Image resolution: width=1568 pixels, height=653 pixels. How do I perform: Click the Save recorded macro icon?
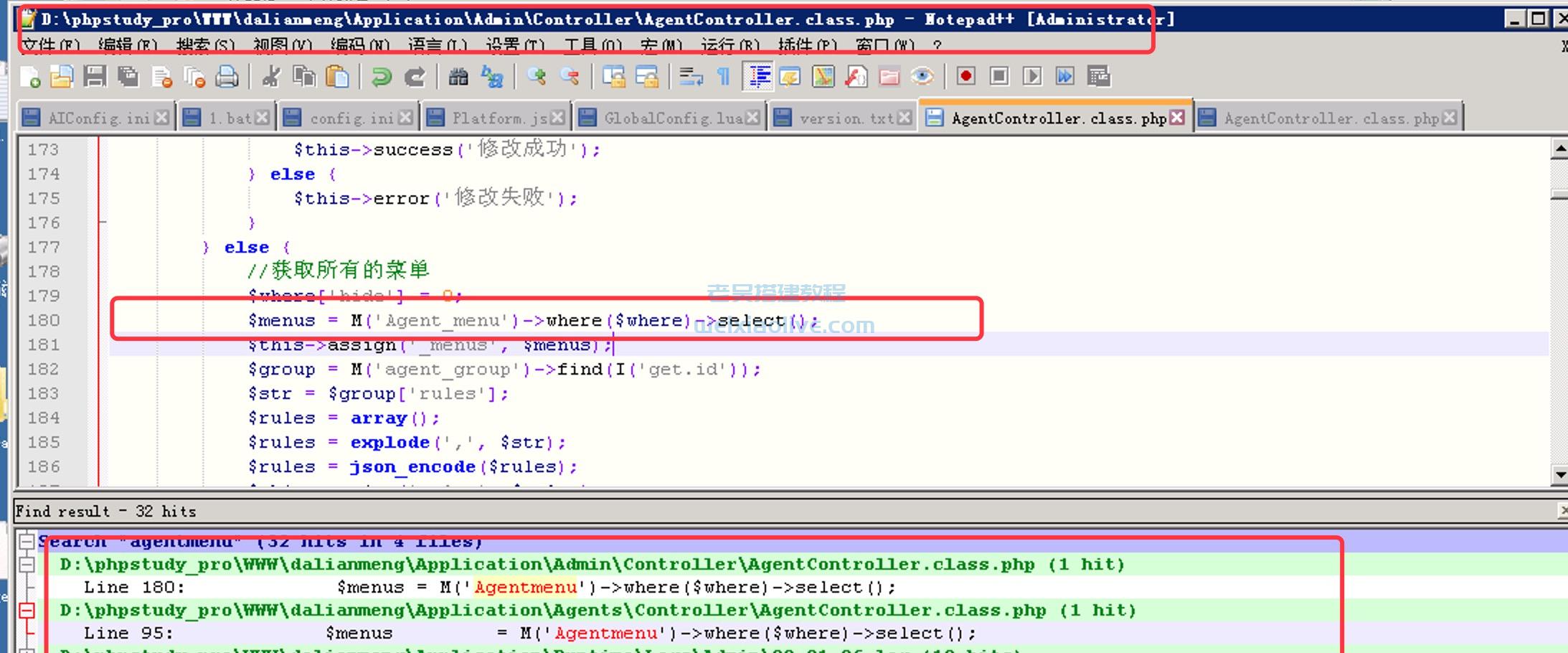pyautogui.click(x=1098, y=76)
